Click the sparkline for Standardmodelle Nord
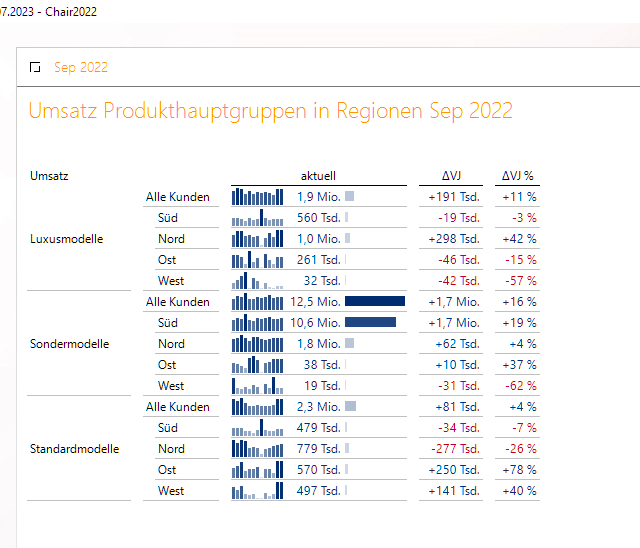 (x=258, y=449)
